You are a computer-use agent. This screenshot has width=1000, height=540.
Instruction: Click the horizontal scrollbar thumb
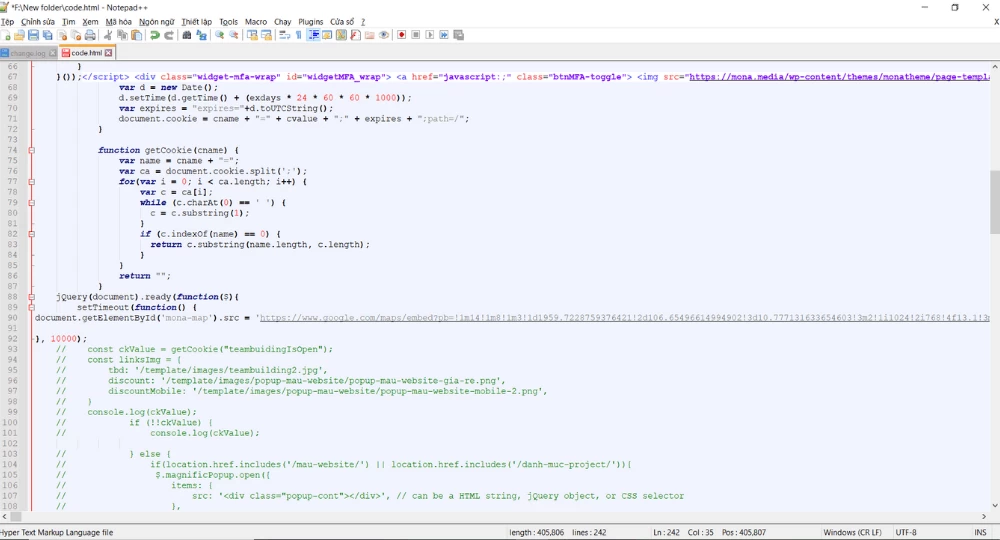[16, 516]
